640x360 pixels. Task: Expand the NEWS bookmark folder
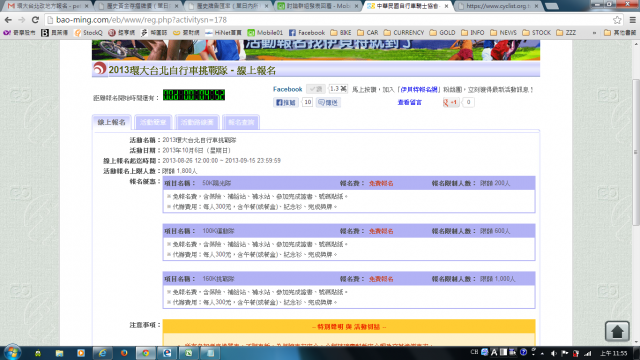click(503, 33)
